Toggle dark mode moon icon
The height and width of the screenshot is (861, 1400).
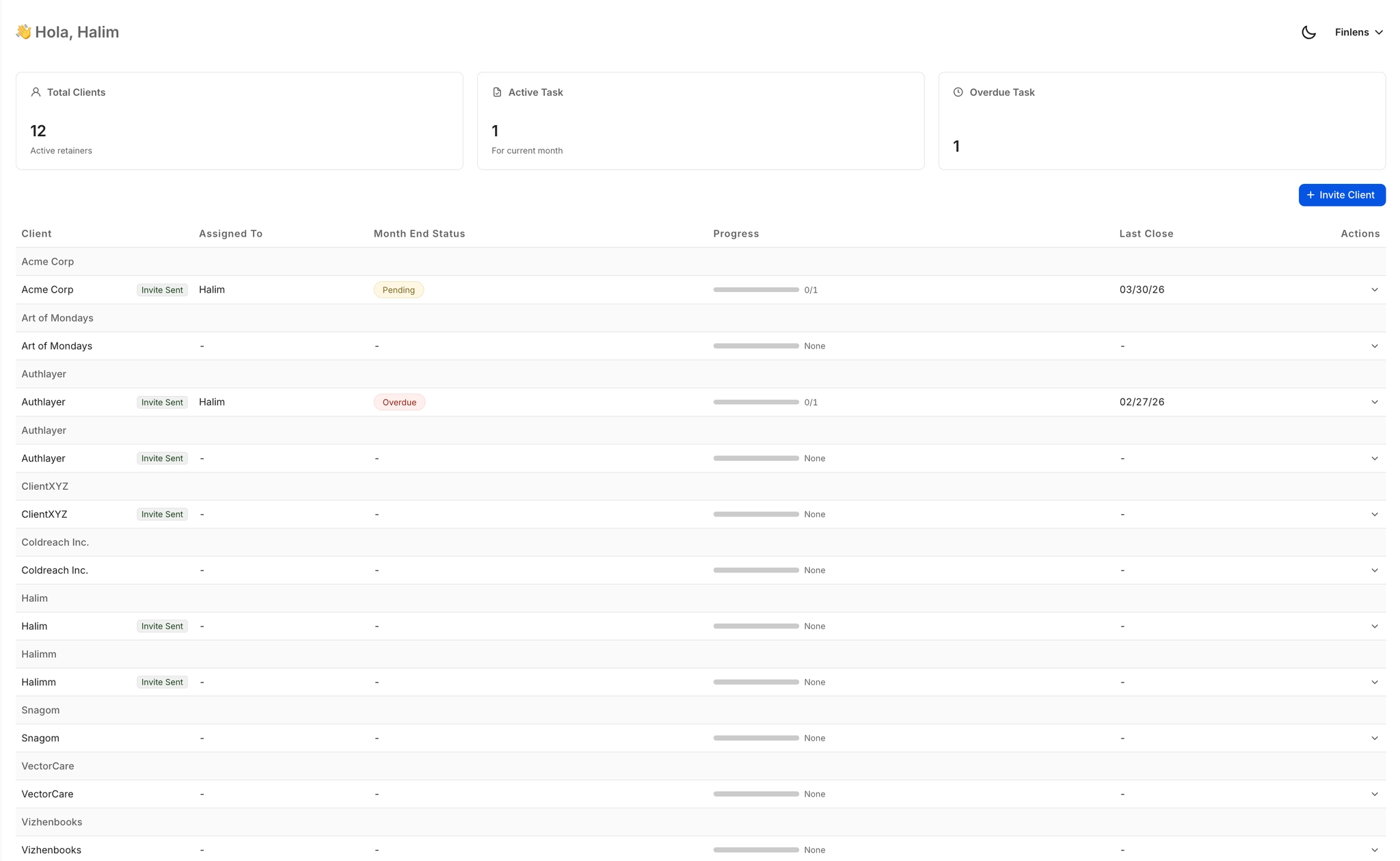point(1308,32)
